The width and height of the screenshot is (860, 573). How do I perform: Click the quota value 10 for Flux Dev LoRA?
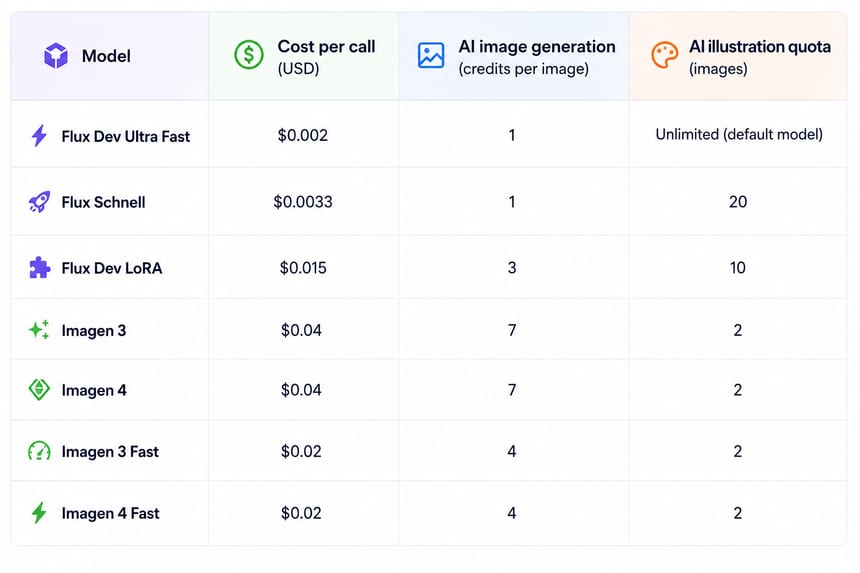[738, 268]
